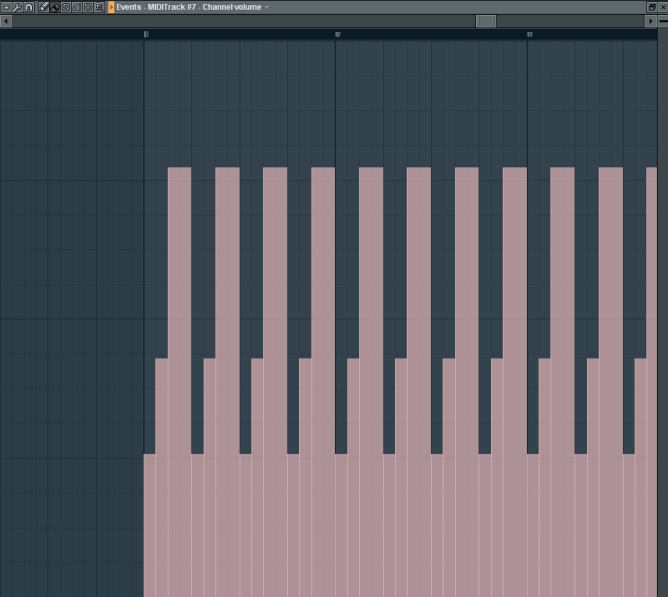668x597 pixels.
Task: Open the event editor main menu arrow
Action: click(6, 7)
